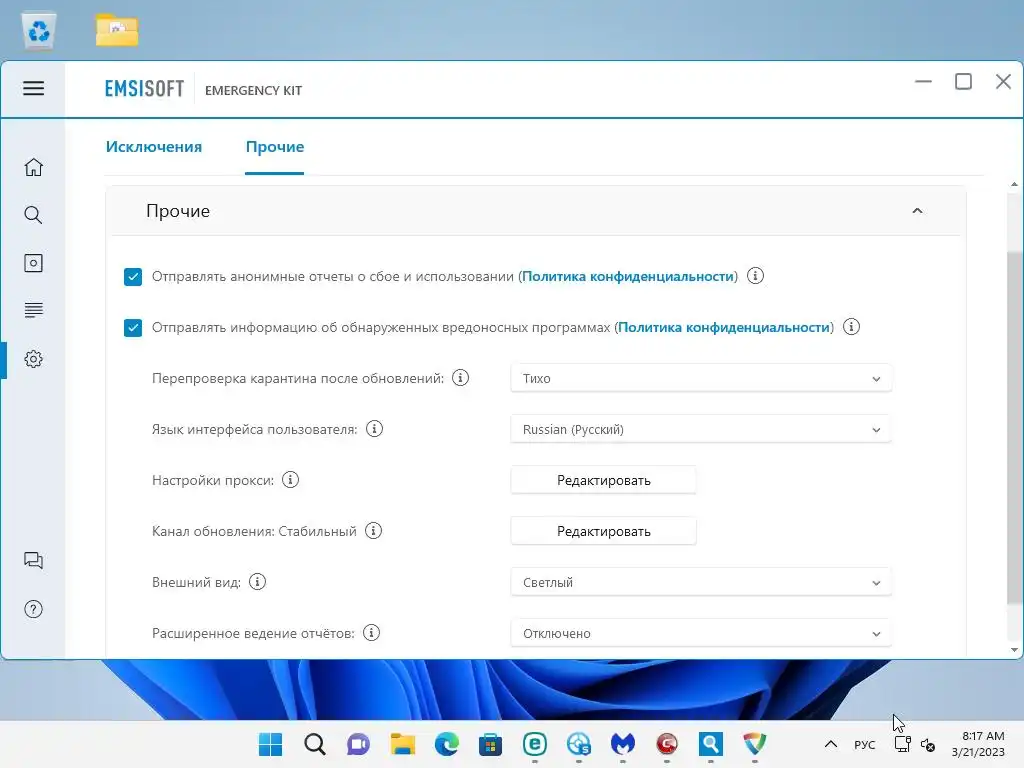This screenshot has height=768, width=1024.
Task: Click scrollbar down arrow
Action: (x=1014, y=650)
